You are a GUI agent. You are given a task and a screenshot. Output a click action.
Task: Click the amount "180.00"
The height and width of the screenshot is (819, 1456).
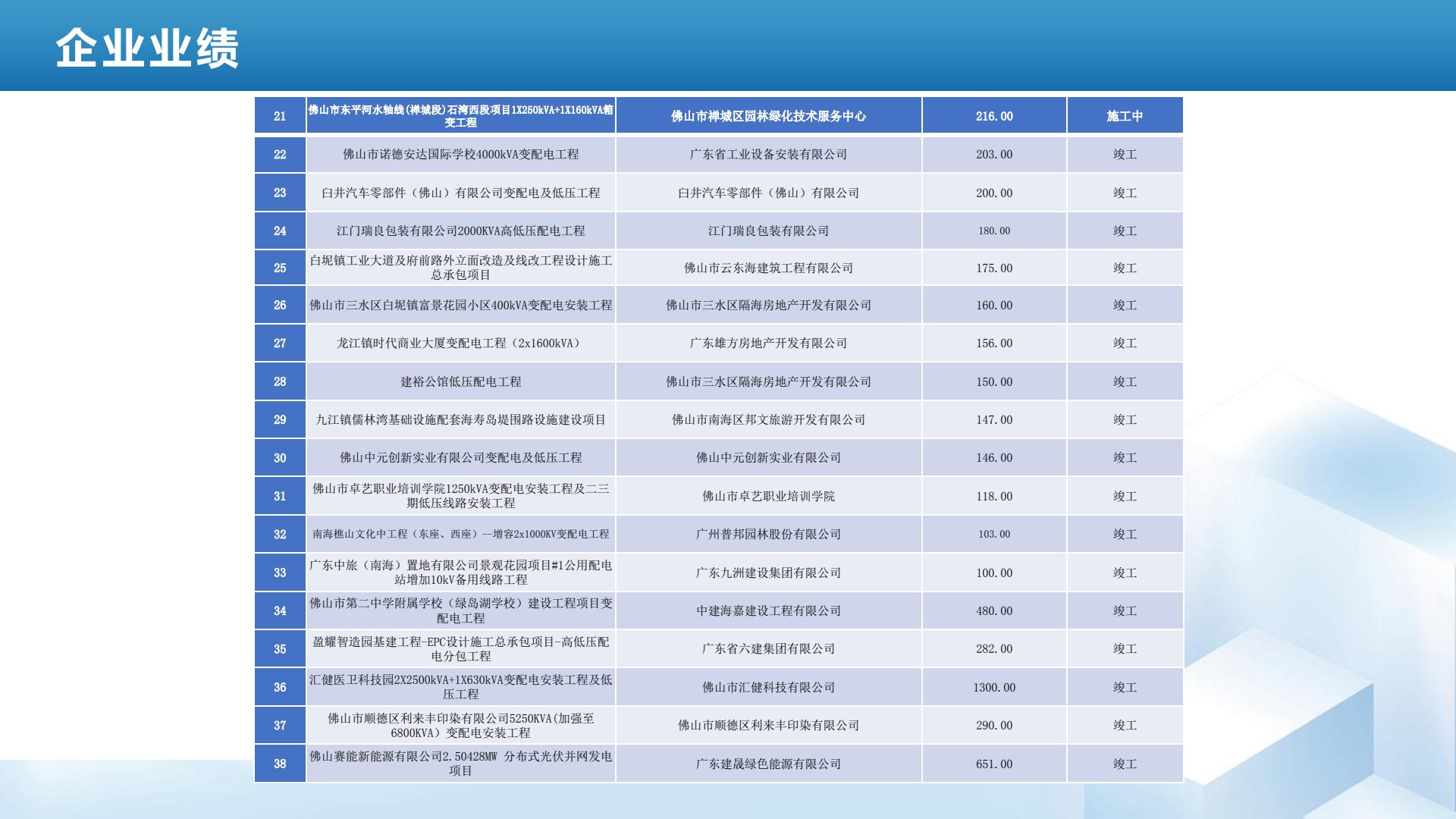point(994,231)
